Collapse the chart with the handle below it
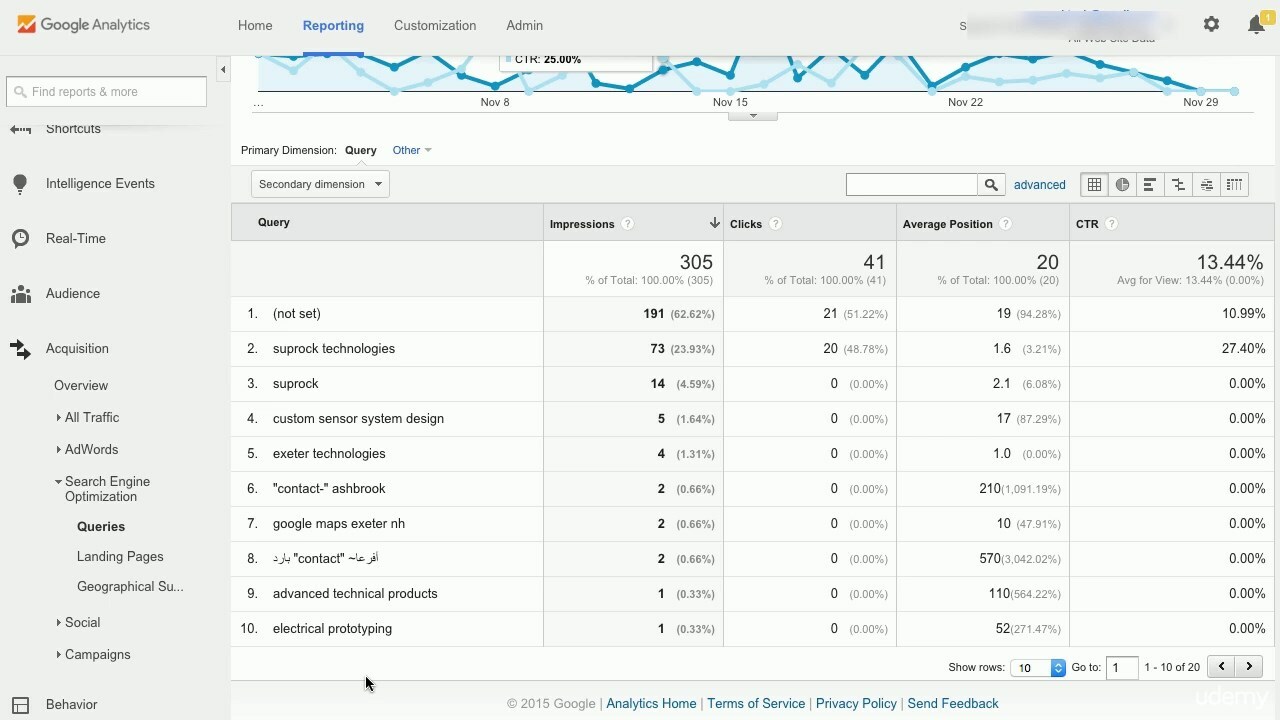The image size is (1280, 720). tap(753, 116)
